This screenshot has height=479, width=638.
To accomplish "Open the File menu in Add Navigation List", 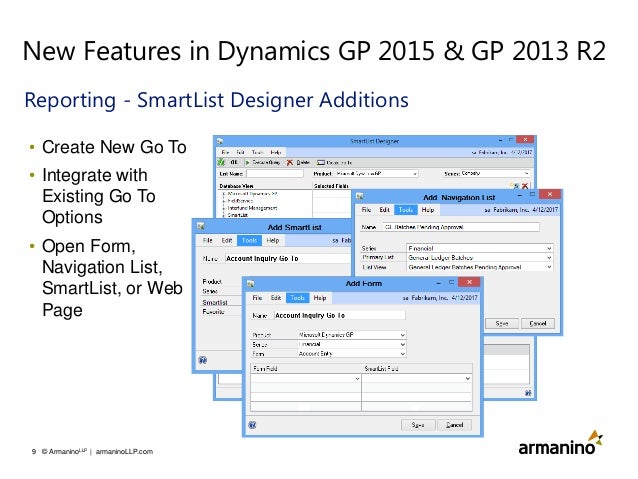I will click(x=366, y=210).
